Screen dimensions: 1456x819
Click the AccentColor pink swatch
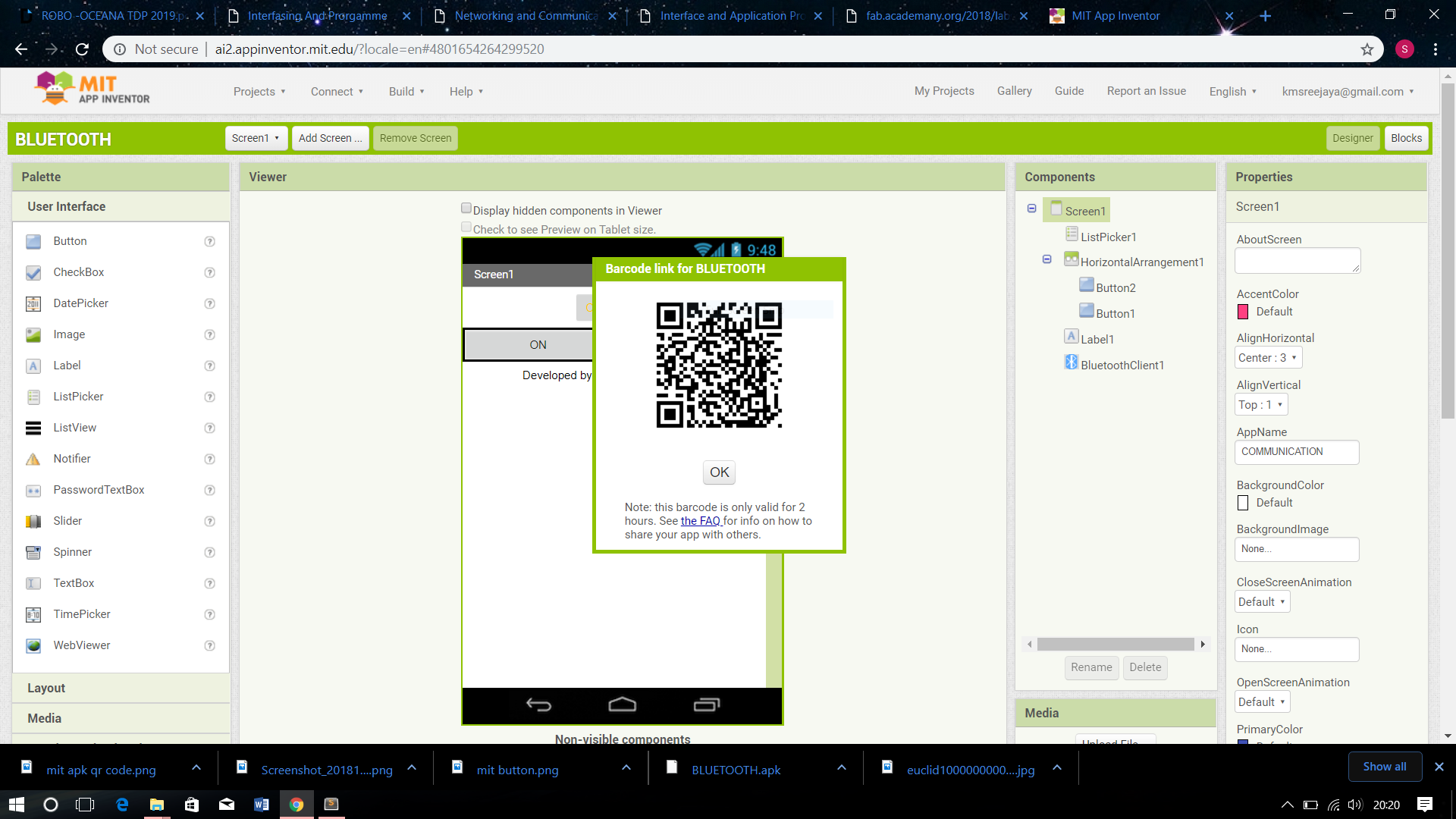1243,312
